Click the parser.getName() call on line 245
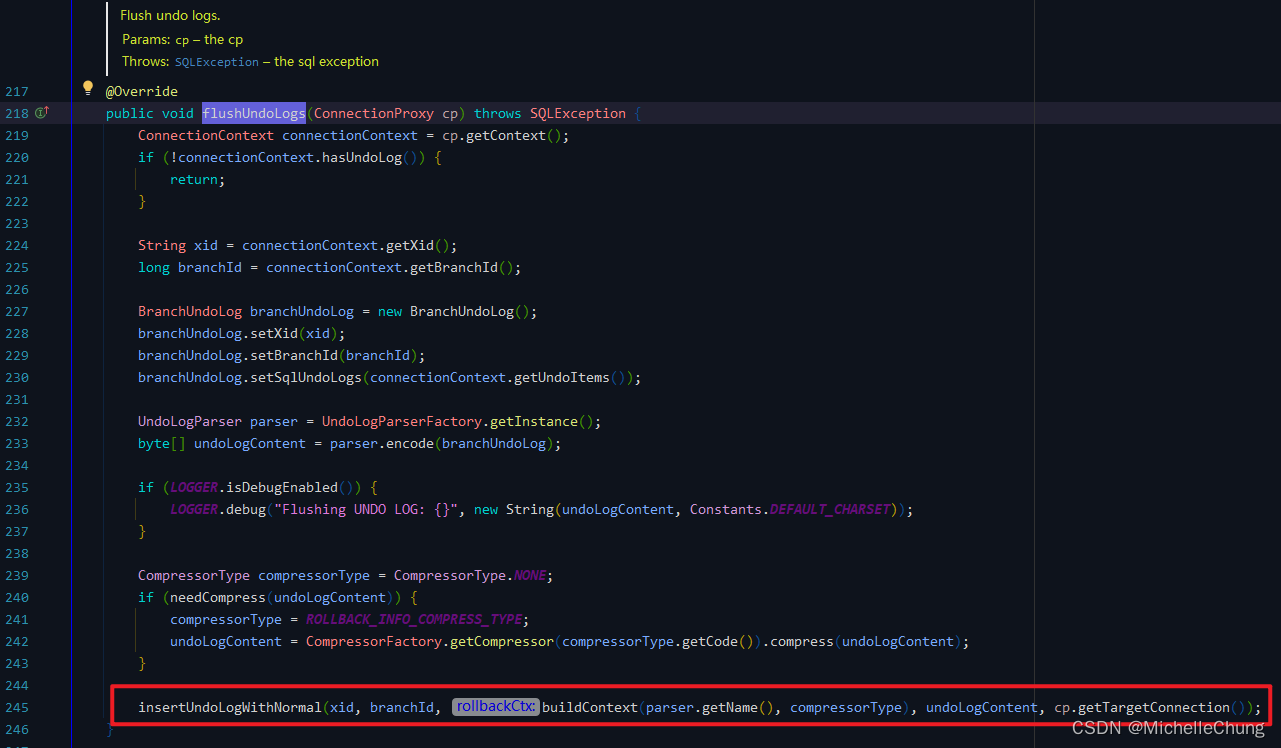Image resolution: width=1281 pixels, height=748 pixels. 710,707
